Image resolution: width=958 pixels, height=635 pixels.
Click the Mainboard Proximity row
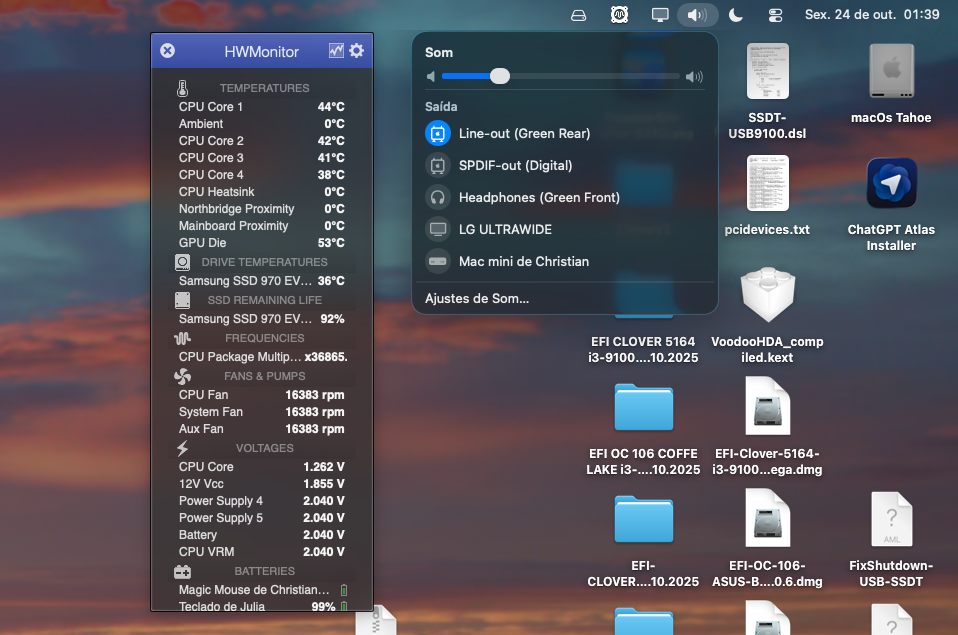click(x=261, y=226)
